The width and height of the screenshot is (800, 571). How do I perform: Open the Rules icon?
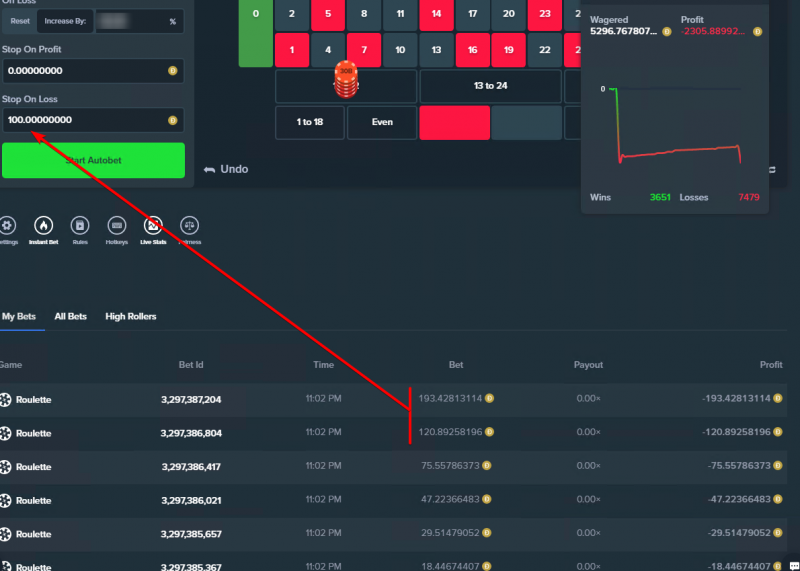click(x=80, y=225)
